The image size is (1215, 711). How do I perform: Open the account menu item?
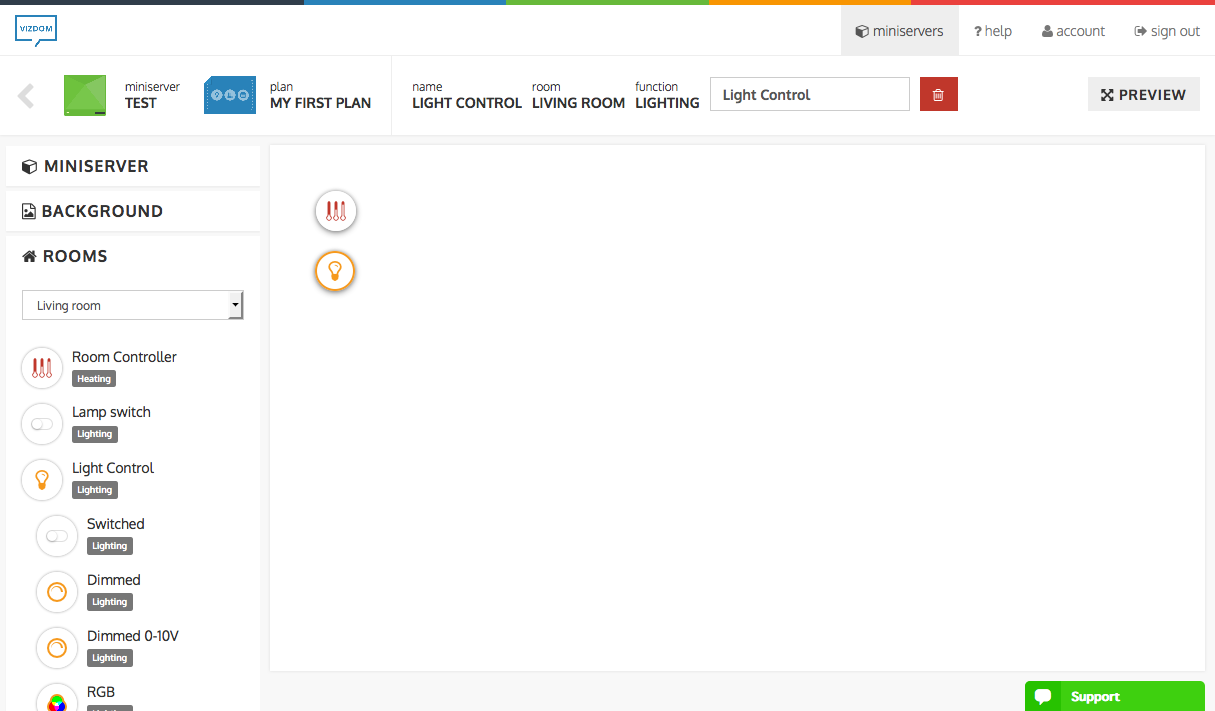tap(1073, 31)
